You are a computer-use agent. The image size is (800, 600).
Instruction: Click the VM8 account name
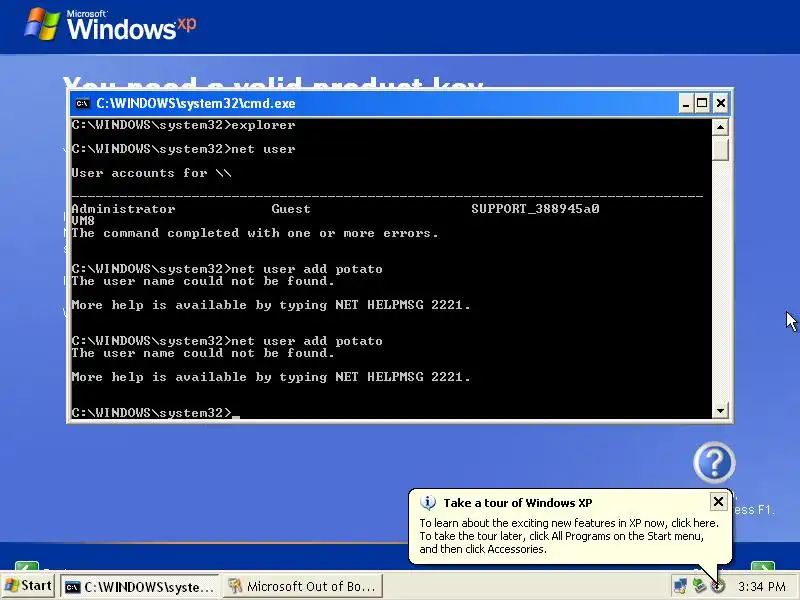[83, 221]
